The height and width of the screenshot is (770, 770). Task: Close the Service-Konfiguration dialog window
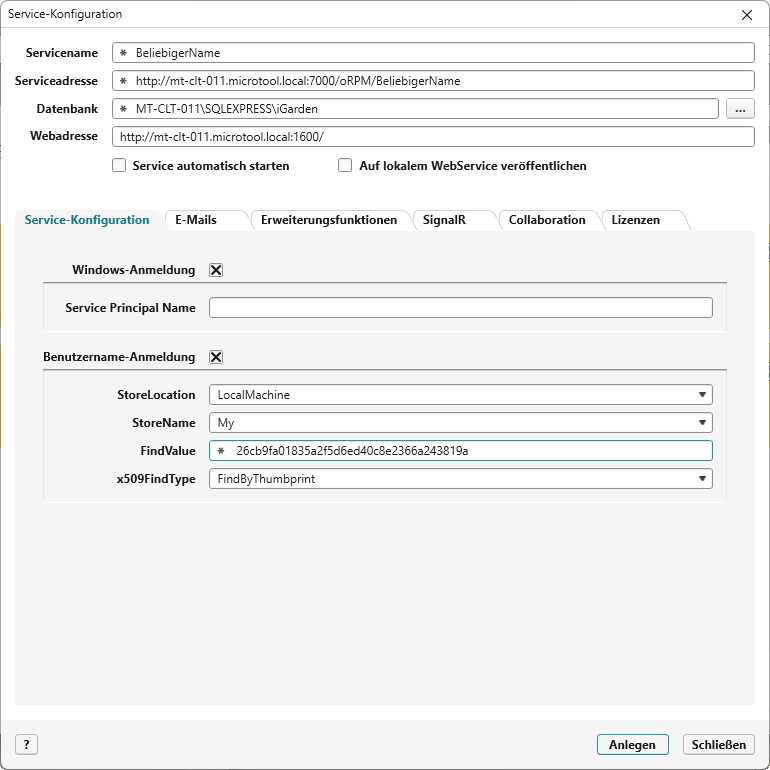(746, 15)
